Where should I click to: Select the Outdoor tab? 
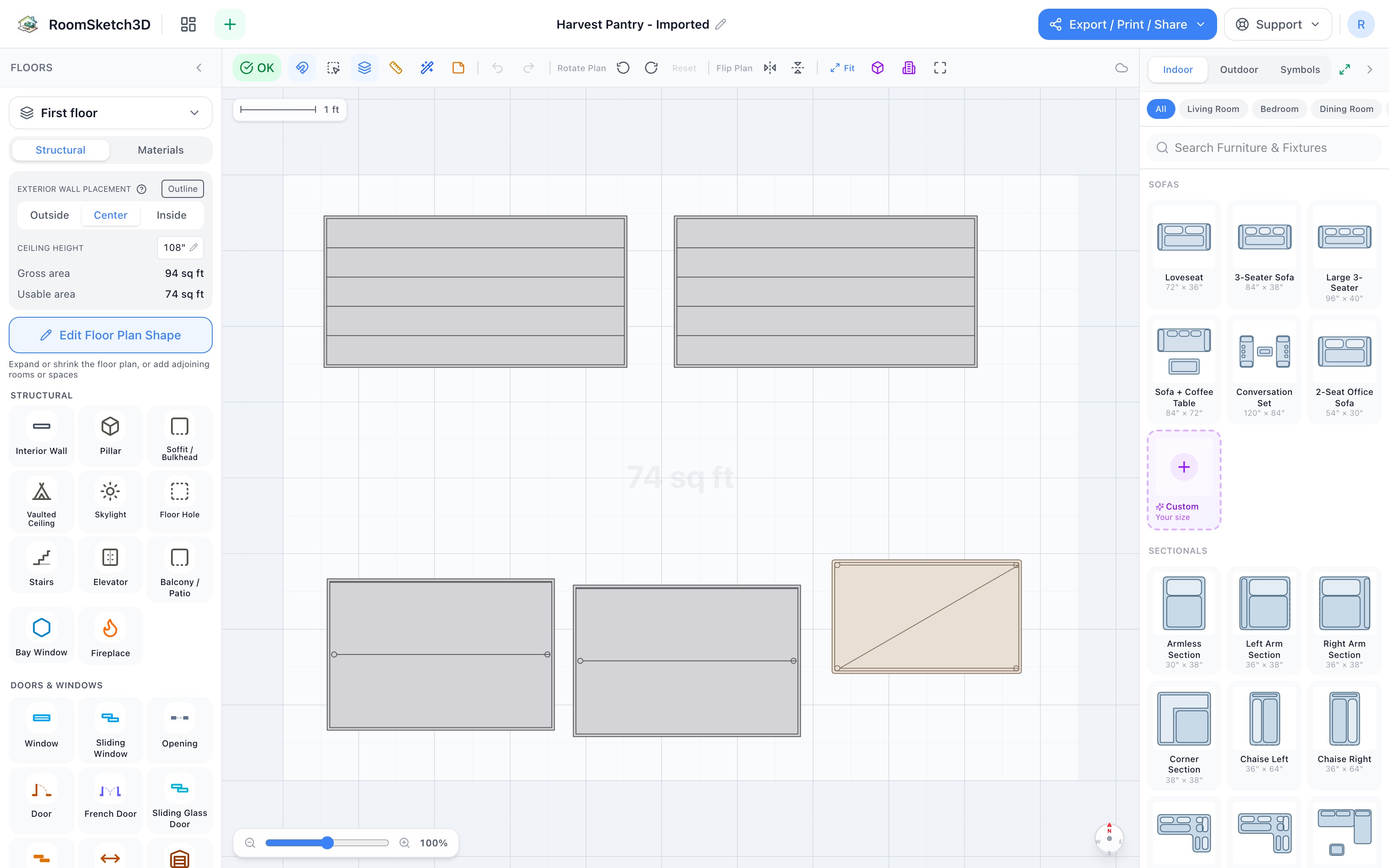click(x=1239, y=69)
